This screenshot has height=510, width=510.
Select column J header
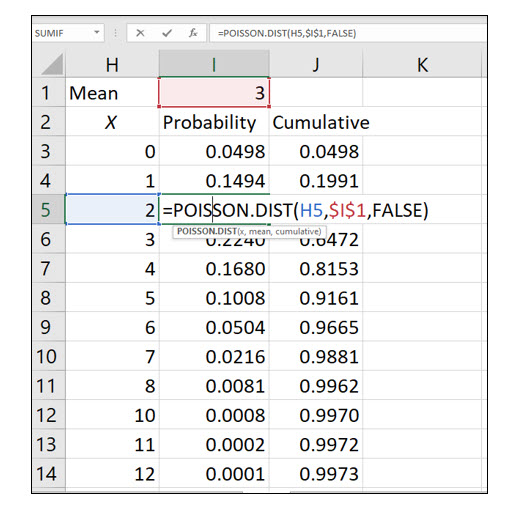pos(316,64)
